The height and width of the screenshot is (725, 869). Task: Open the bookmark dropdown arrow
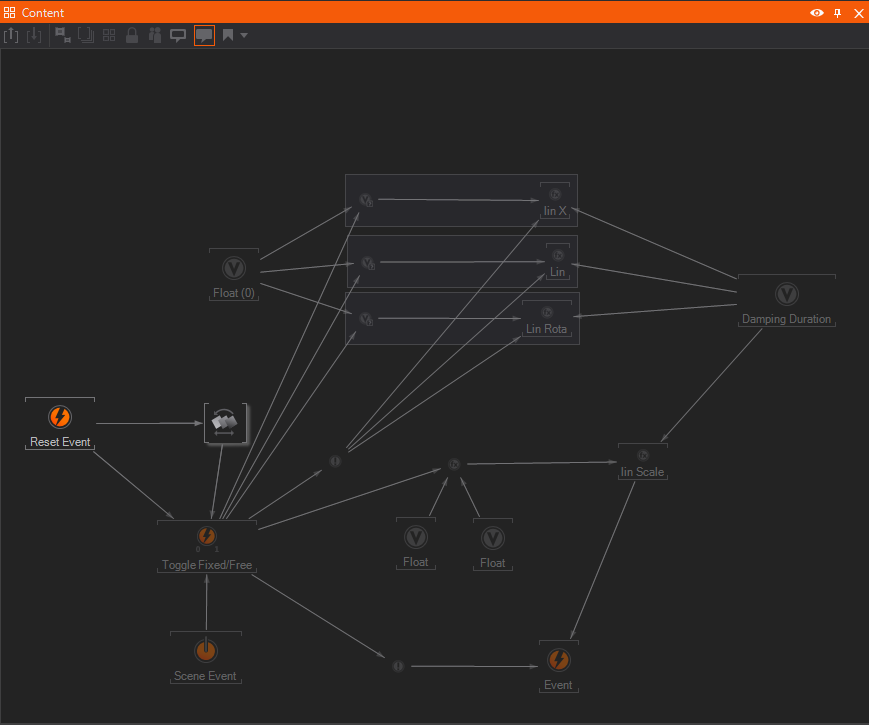pos(244,35)
